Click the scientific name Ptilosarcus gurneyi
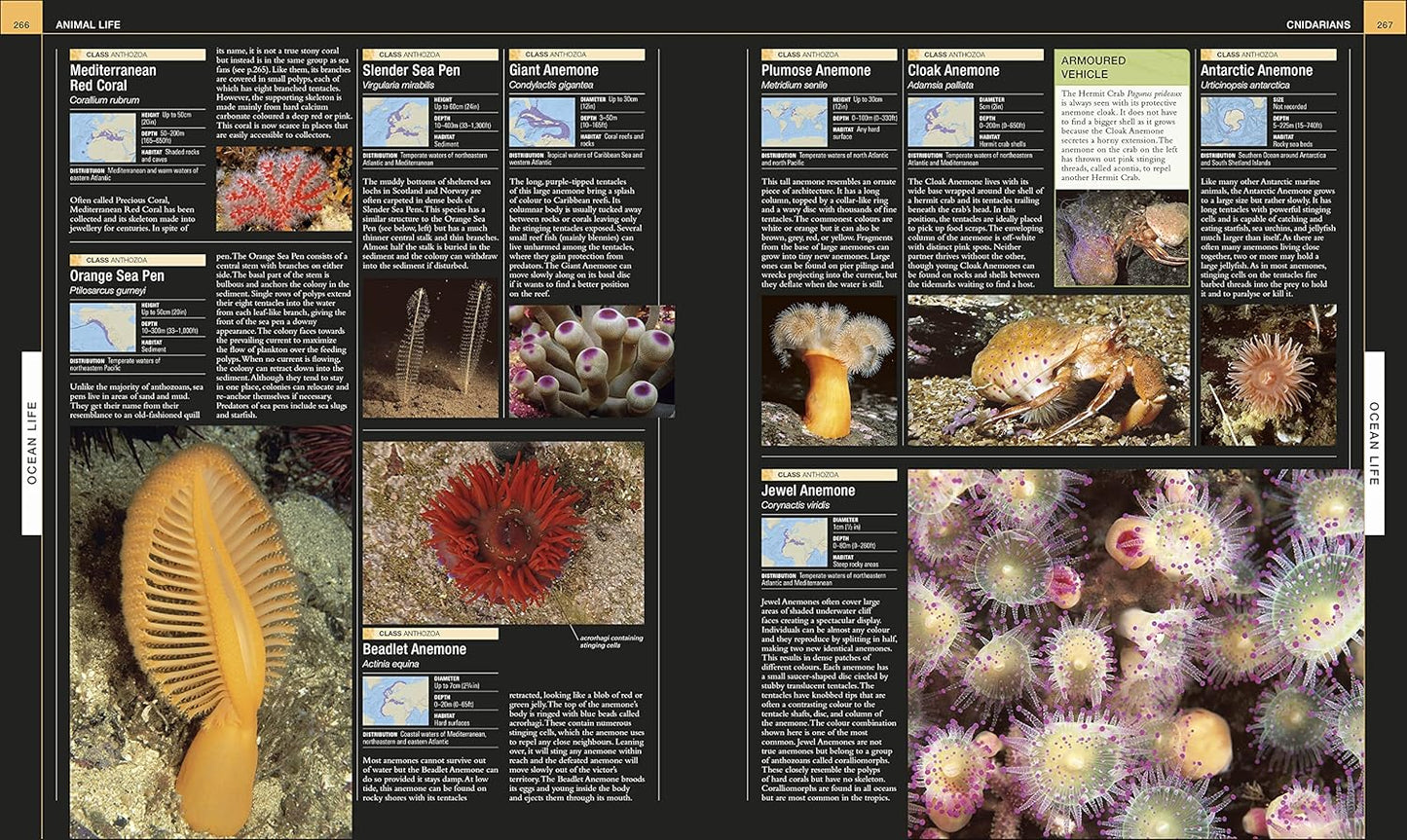This screenshot has width=1407, height=840. click(107, 290)
